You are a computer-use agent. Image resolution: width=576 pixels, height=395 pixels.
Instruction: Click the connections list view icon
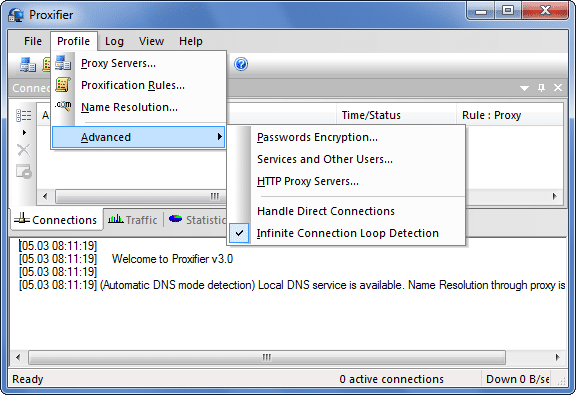tap(24, 115)
